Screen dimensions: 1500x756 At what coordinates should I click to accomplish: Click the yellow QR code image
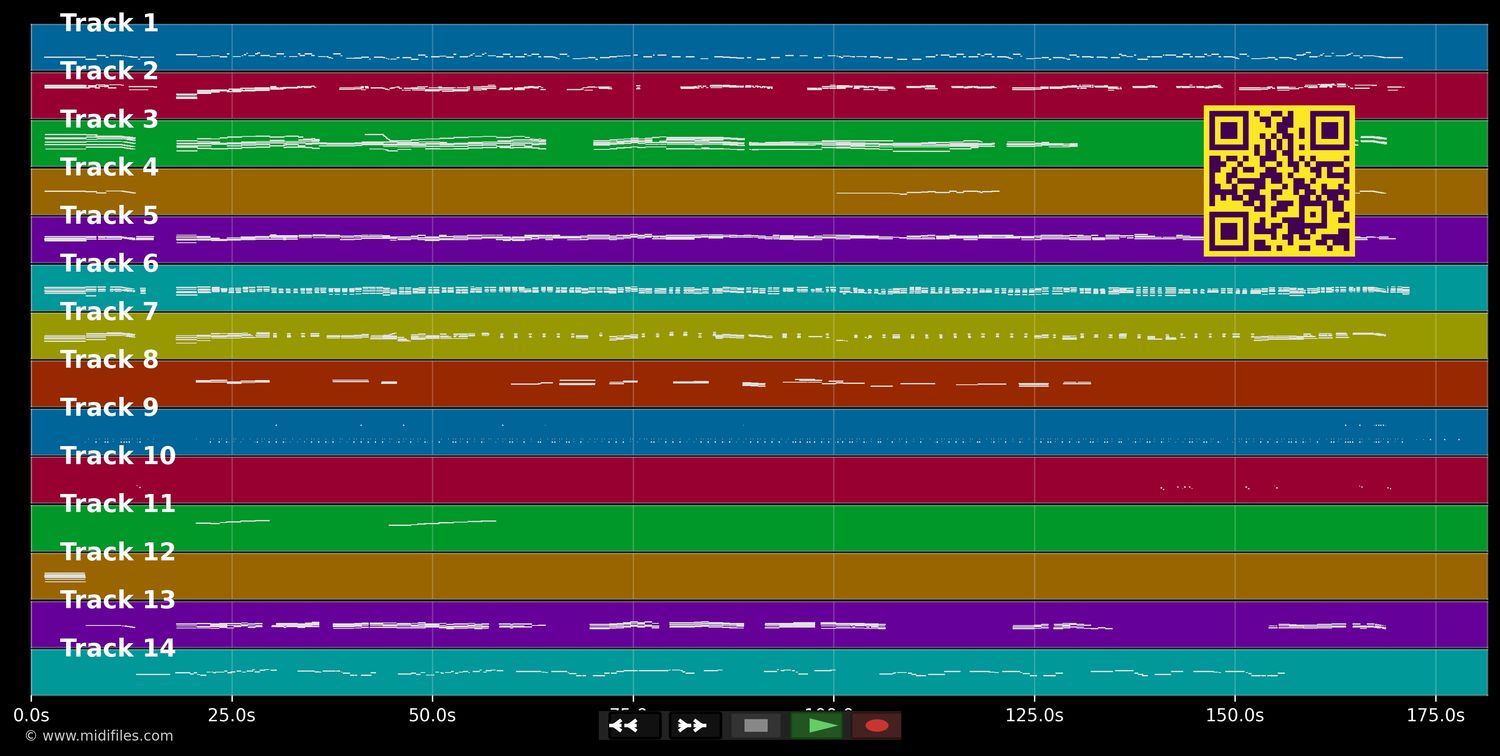[1279, 181]
